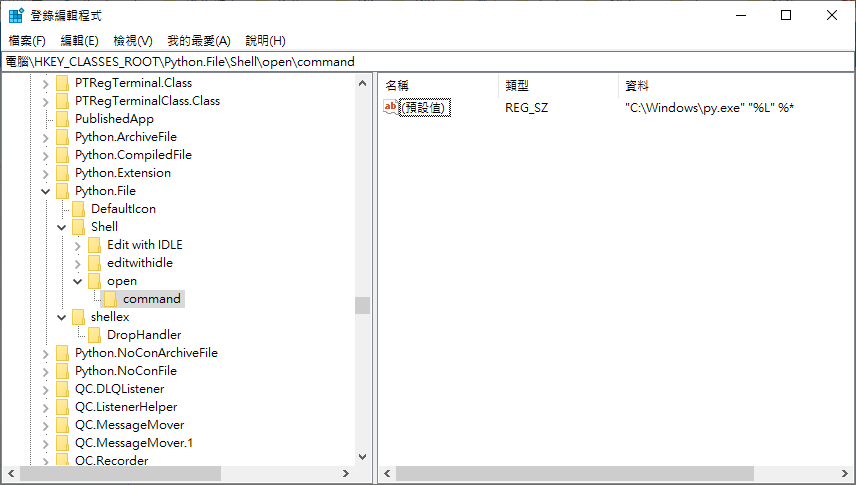856x485 pixels.
Task: Click the Registry Editor app icon in title bar
Action: (x=16, y=15)
